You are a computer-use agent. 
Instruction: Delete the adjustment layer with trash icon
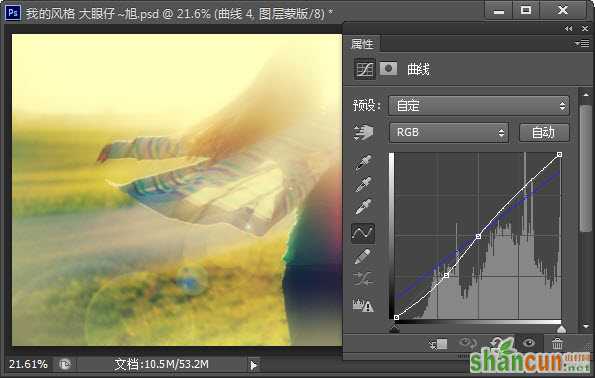click(x=557, y=344)
